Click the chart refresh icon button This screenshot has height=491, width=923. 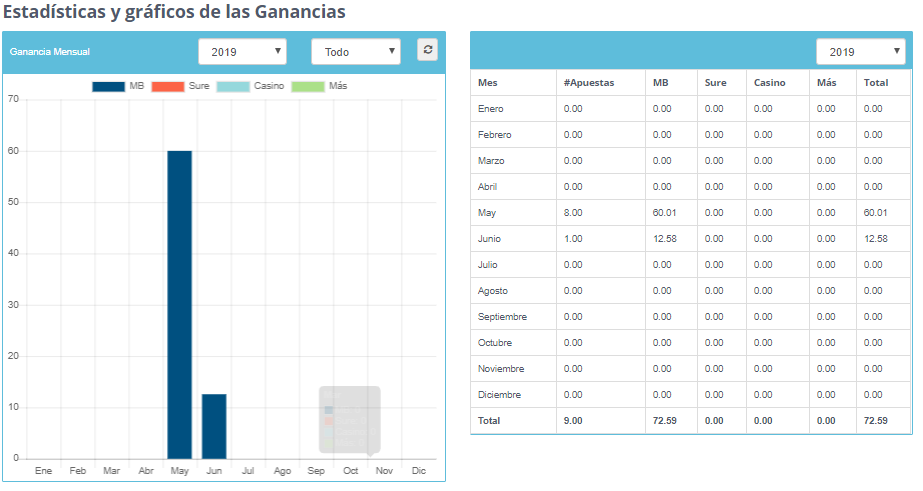(x=428, y=49)
